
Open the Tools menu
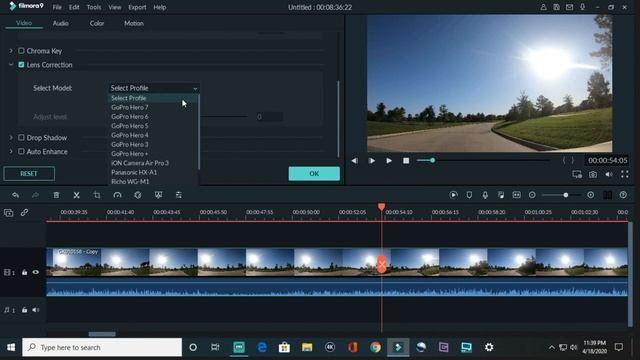coord(94,7)
